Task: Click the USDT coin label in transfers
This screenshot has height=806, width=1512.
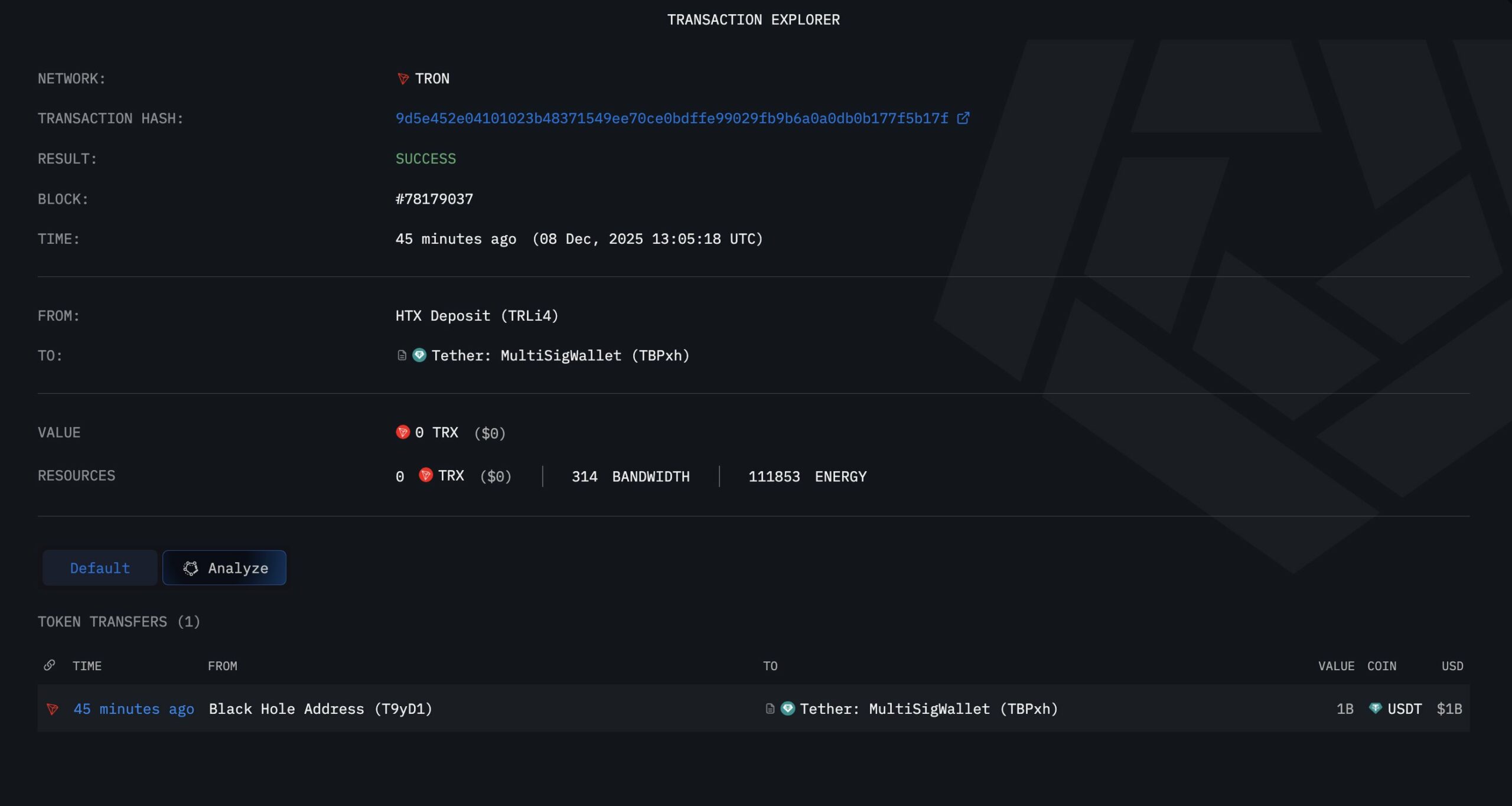Action: (1404, 709)
